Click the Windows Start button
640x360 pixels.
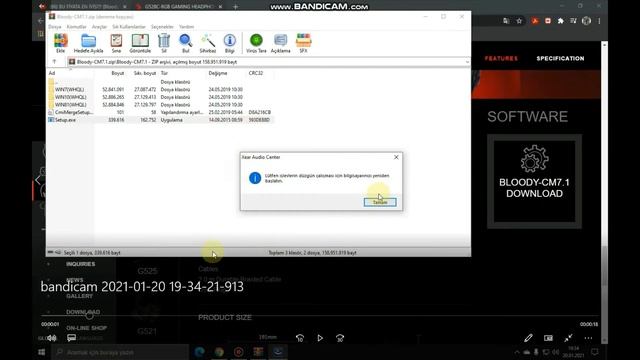pyautogui.click(x=42, y=352)
